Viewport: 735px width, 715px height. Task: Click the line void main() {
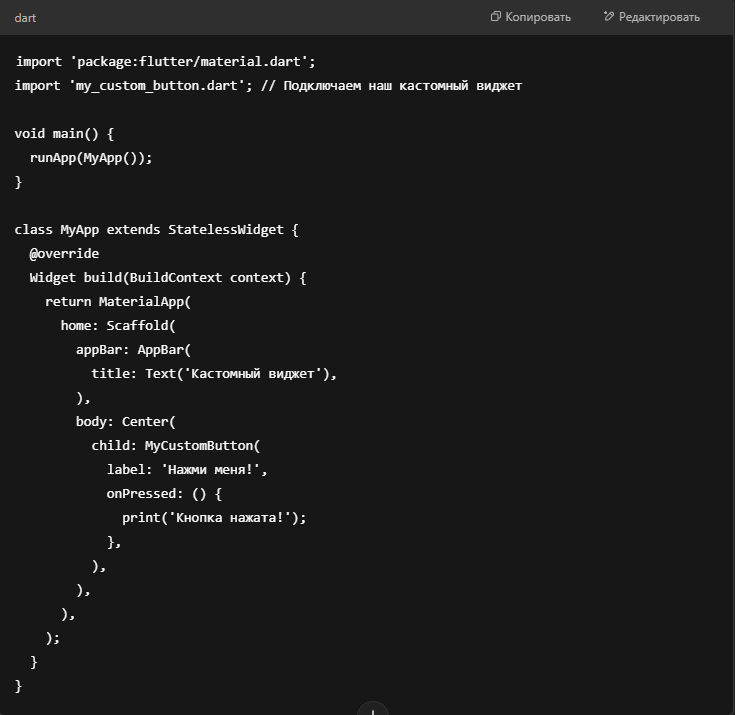(x=64, y=134)
